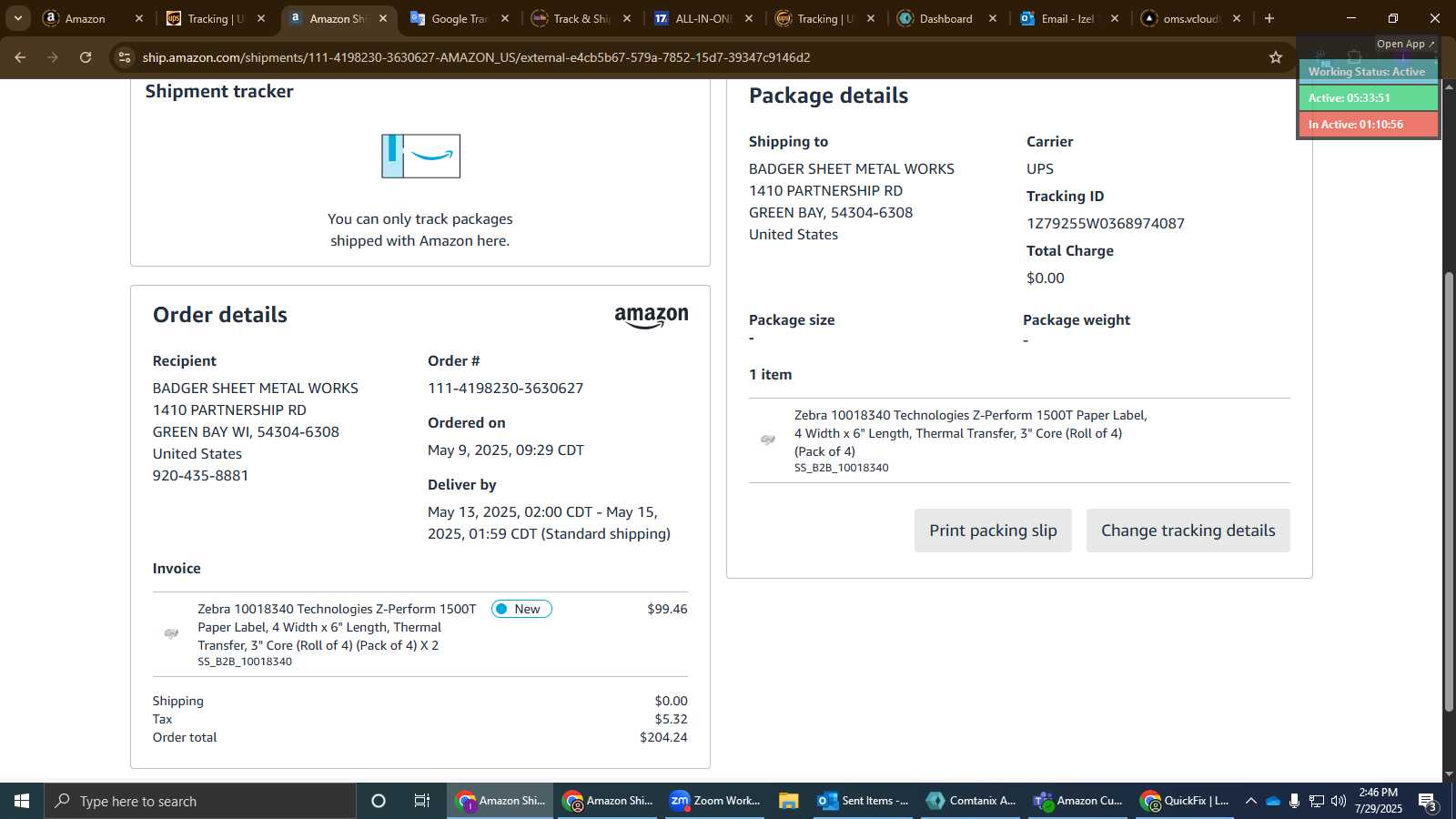Click the Working Status: Active label
The height and width of the screenshot is (819, 1456).
[x=1367, y=72]
